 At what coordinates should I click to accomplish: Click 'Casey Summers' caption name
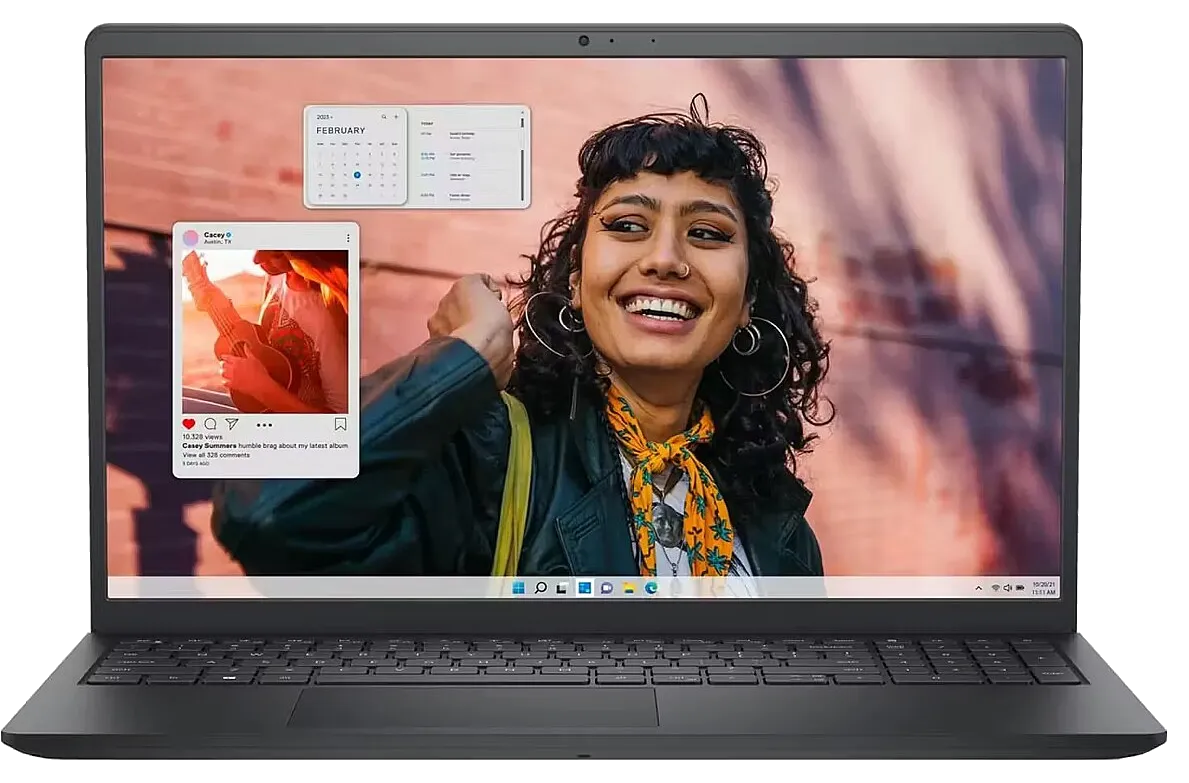(209, 446)
